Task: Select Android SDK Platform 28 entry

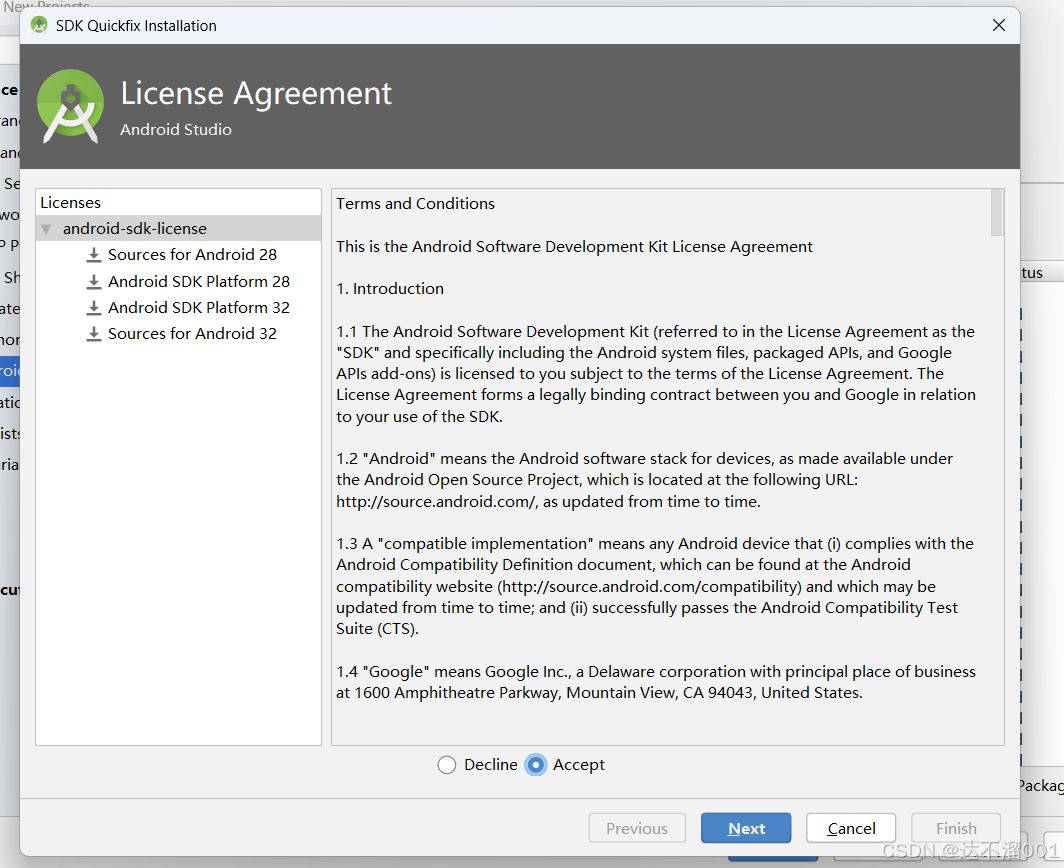Action: click(199, 281)
